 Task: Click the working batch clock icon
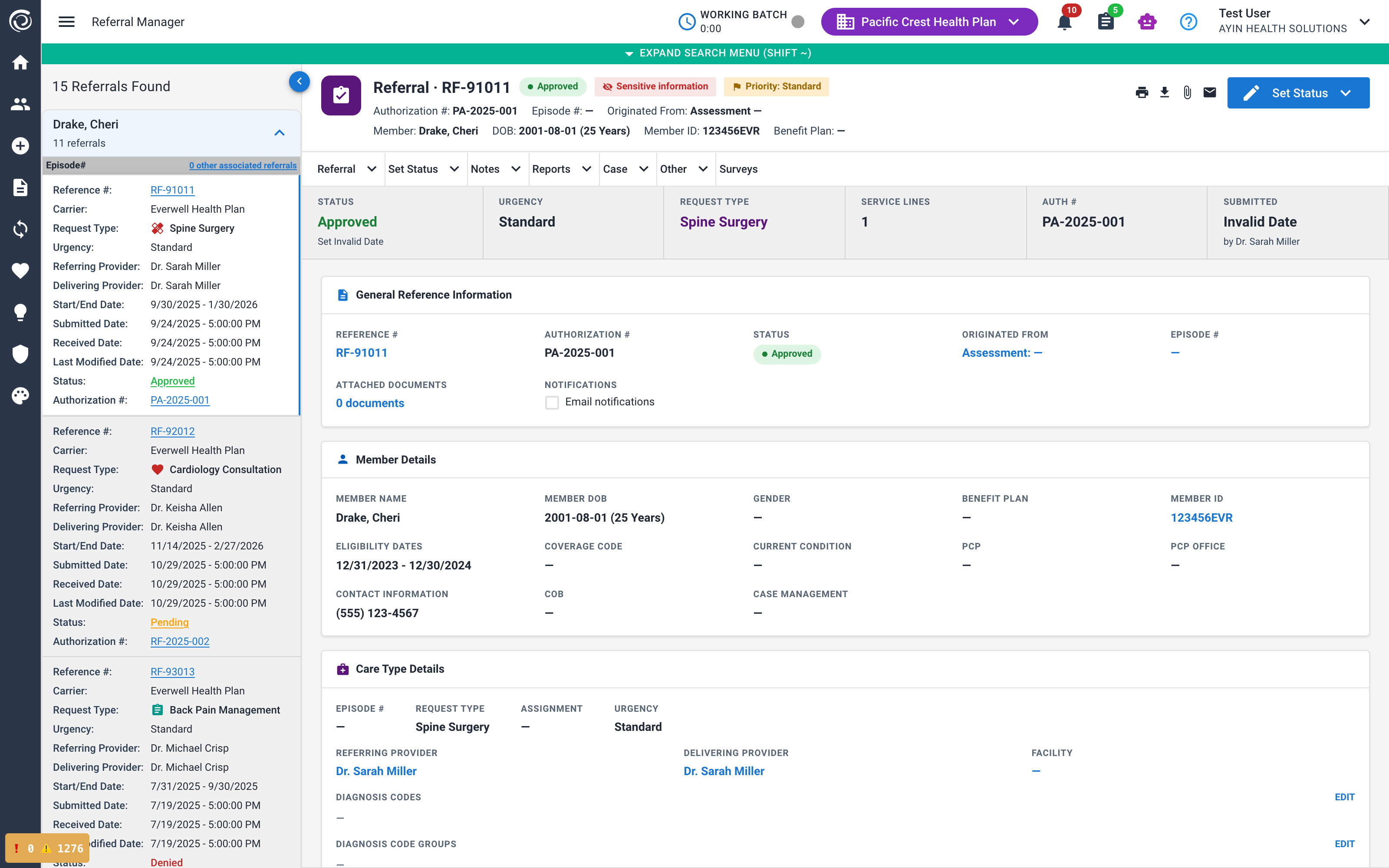click(687, 22)
